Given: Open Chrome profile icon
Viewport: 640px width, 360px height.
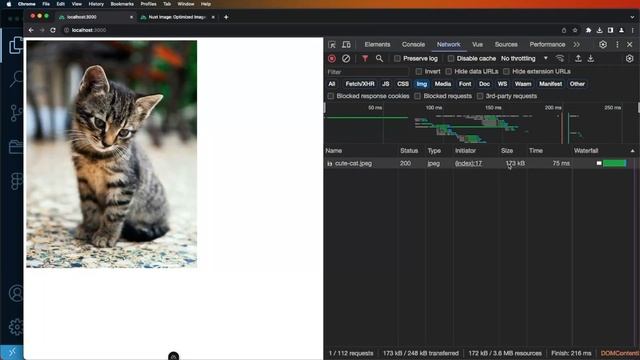Looking at the screenshot, I should [621, 30].
